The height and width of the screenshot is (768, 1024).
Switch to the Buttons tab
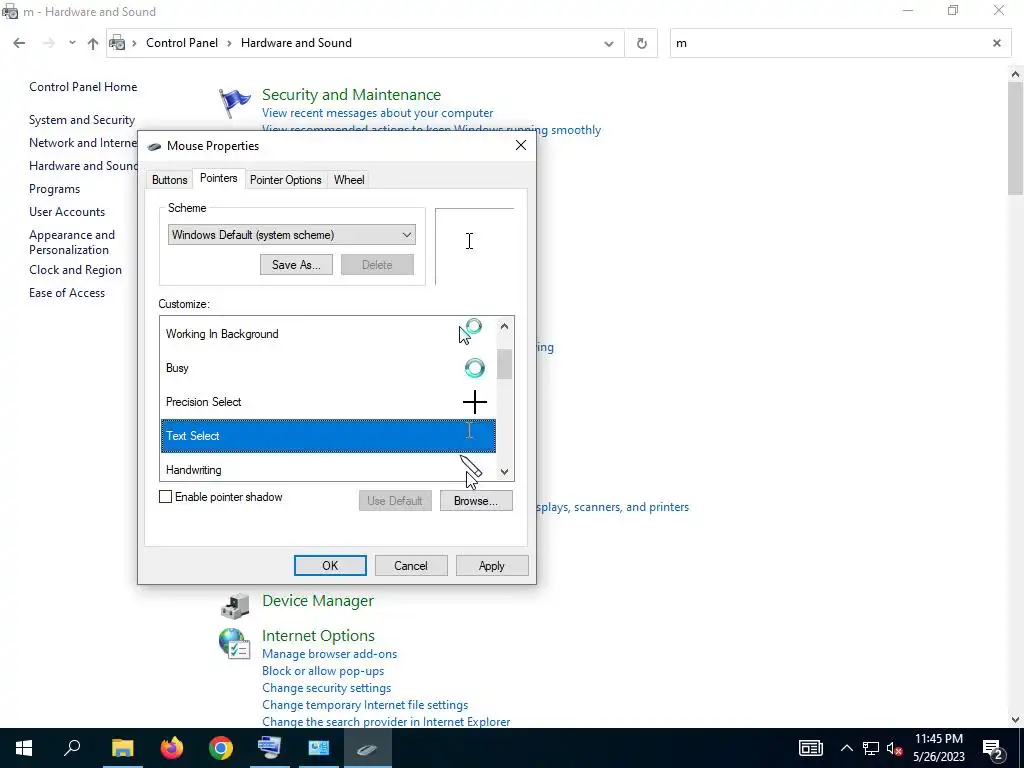(170, 180)
